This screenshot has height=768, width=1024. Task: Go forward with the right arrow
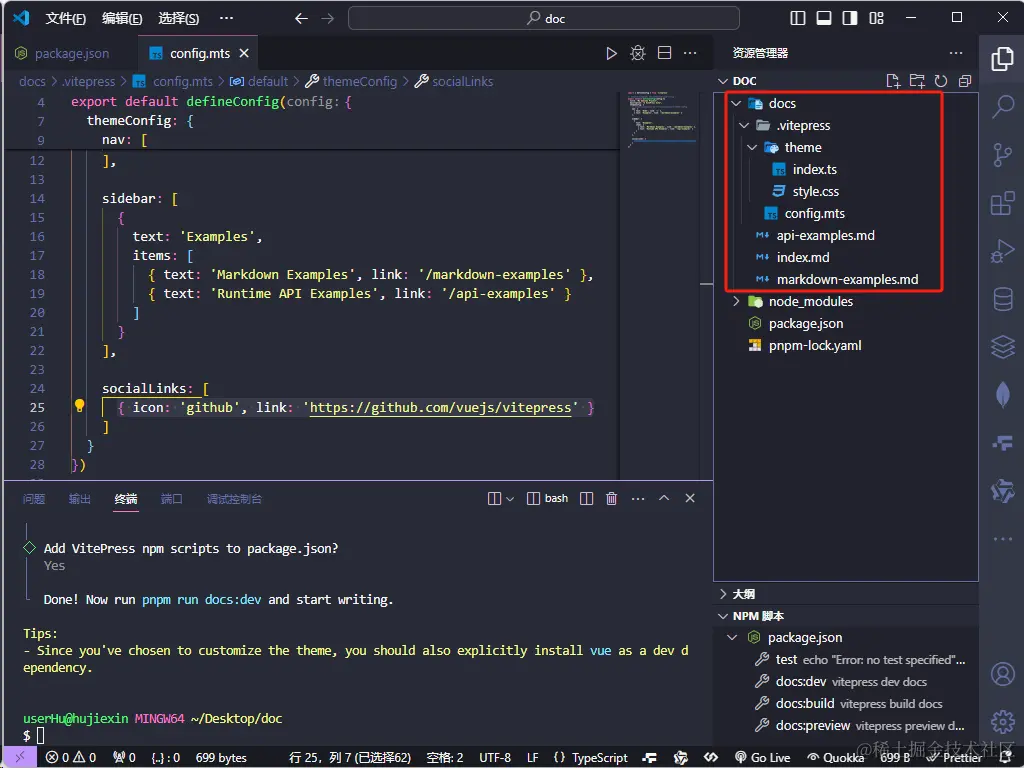tap(328, 18)
